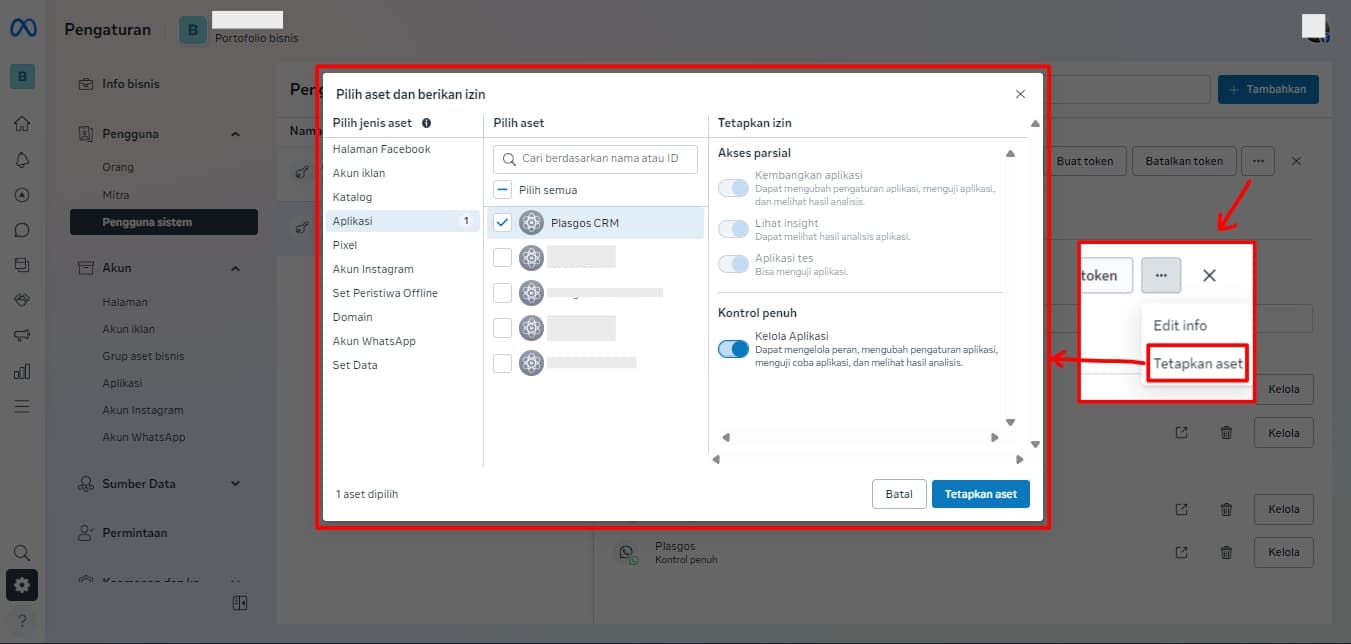The height and width of the screenshot is (644, 1351).
Task: Select Akun WhatsApp asset type
Action: click(x=374, y=341)
